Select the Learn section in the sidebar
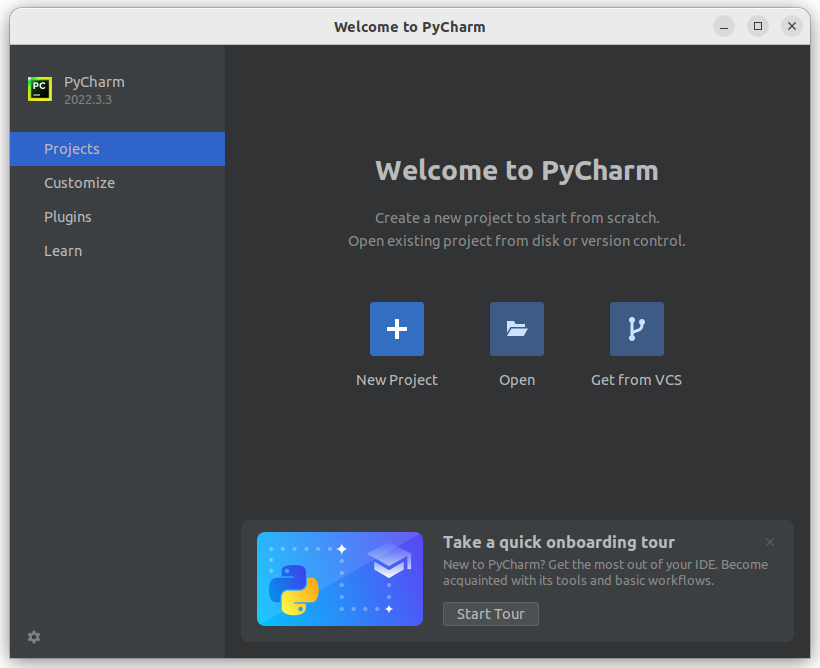 [x=63, y=251]
